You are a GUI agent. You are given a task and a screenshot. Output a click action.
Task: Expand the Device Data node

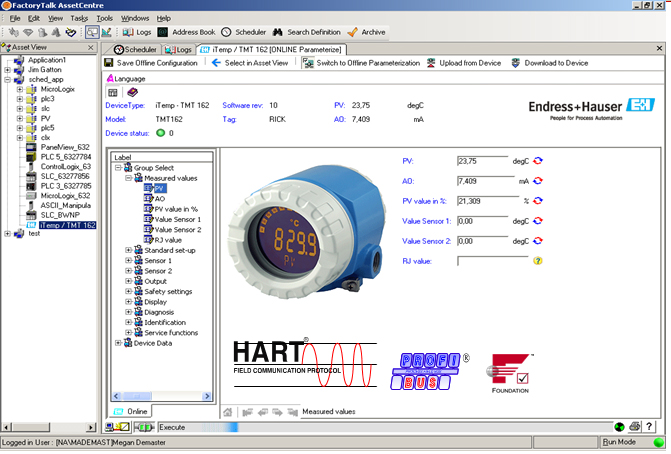point(118,343)
